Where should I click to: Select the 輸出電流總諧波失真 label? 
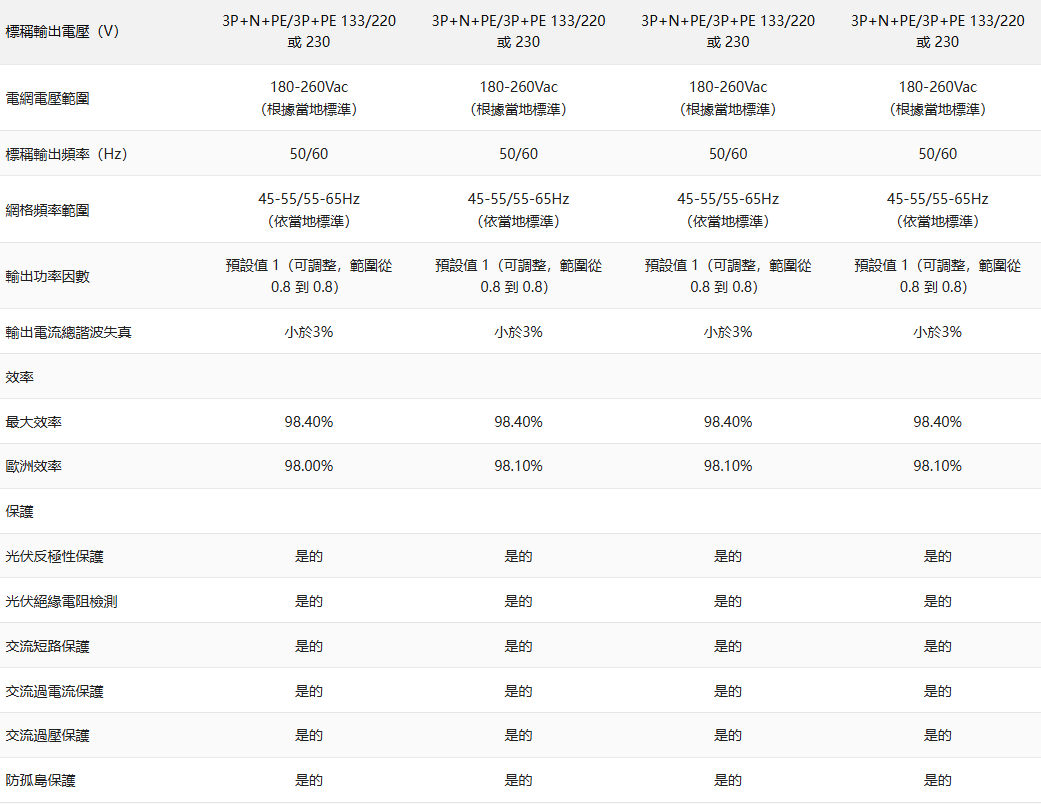tap(69, 332)
